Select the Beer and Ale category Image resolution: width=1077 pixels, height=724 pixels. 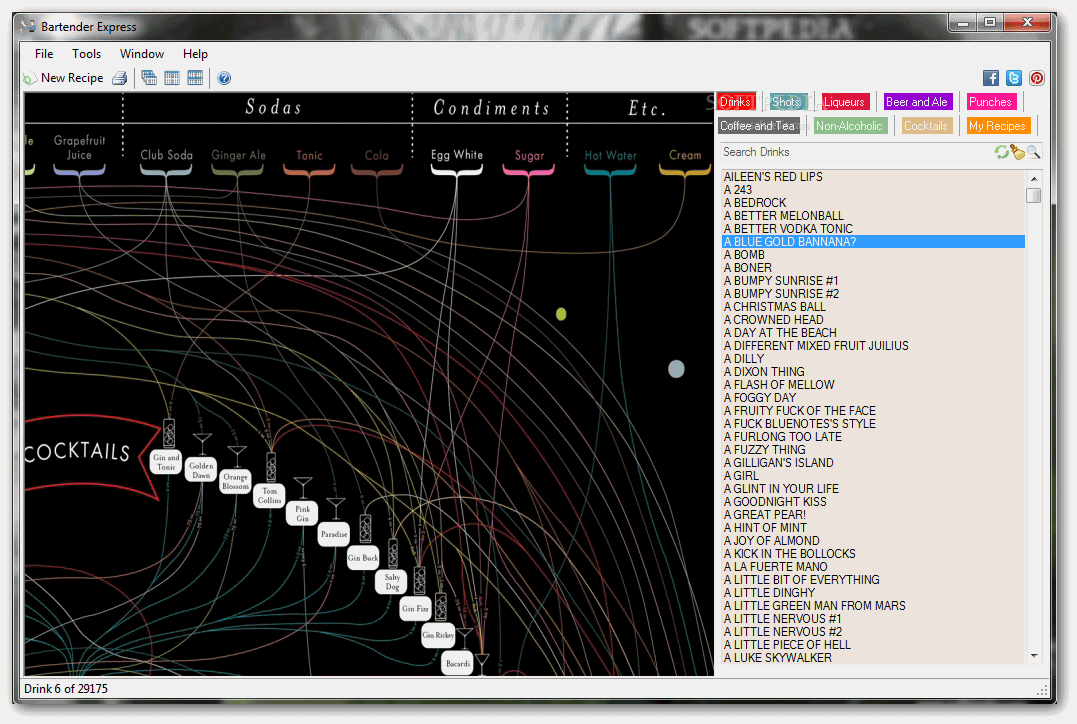tap(916, 102)
